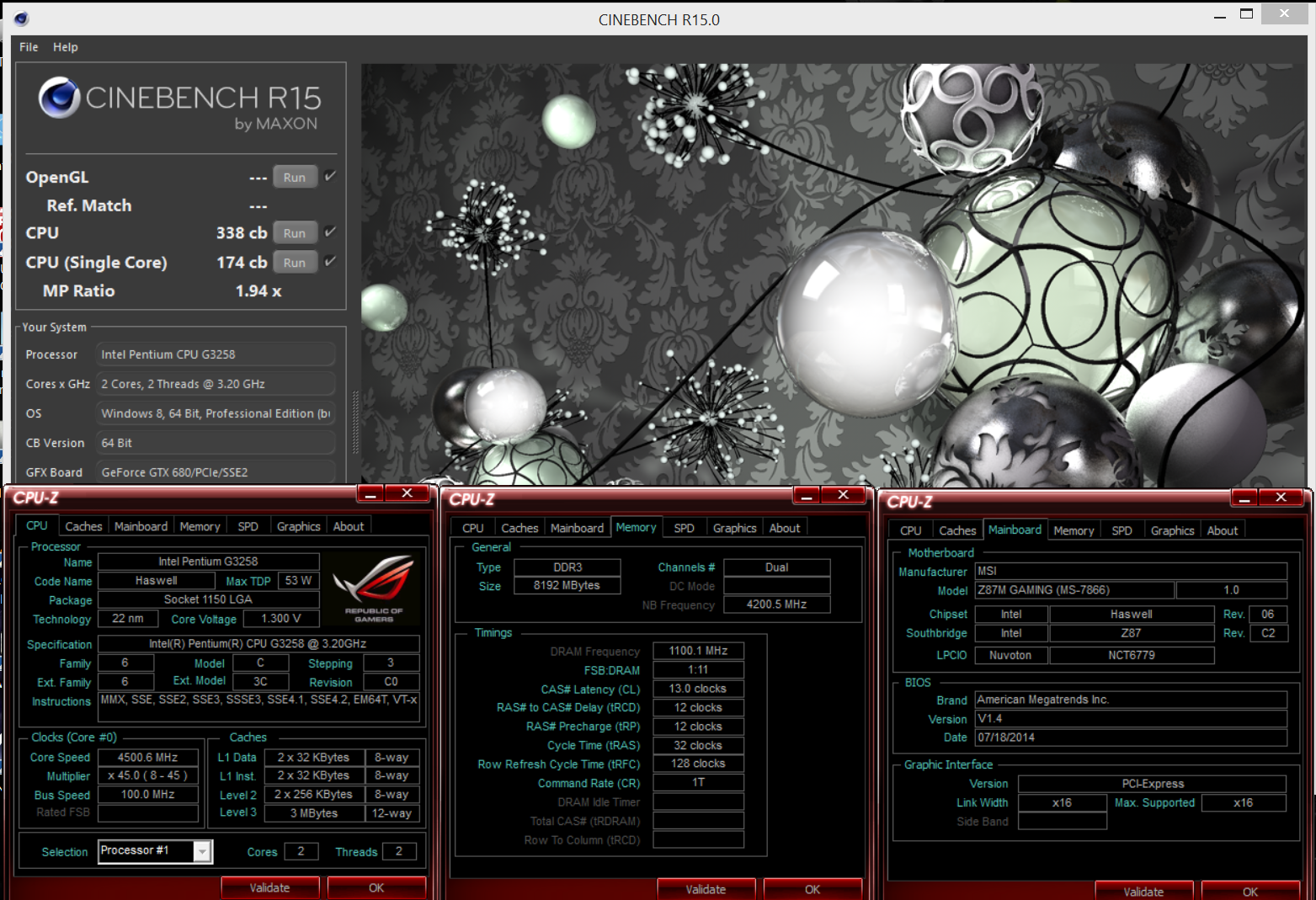Click the rendered Cinebench scene image
Screen dimensions: 1316x900
point(834,274)
